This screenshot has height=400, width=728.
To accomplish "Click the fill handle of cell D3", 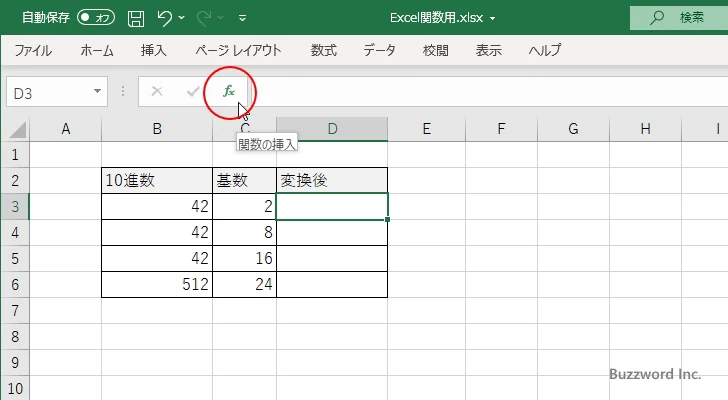I will 387,219.
